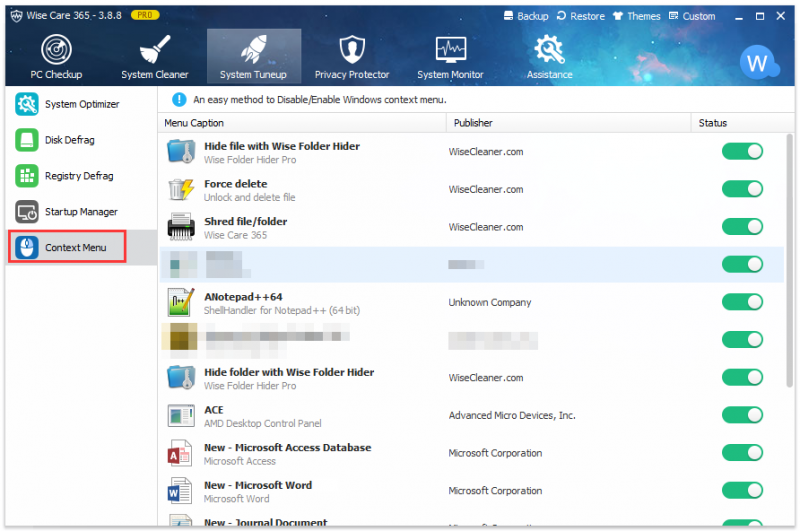Click WiseCleaner.com beside Shred file/folder
The width and height of the screenshot is (800, 531).
[486, 227]
